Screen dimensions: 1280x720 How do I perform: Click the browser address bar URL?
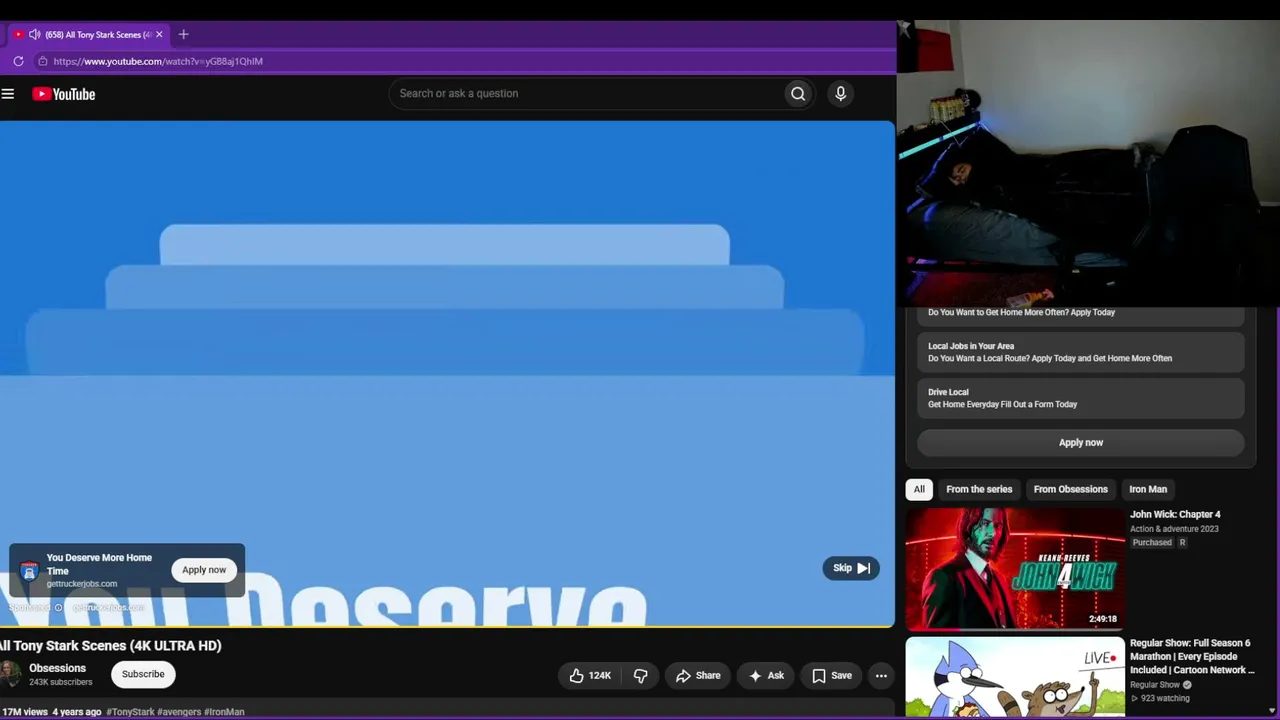[x=158, y=61]
